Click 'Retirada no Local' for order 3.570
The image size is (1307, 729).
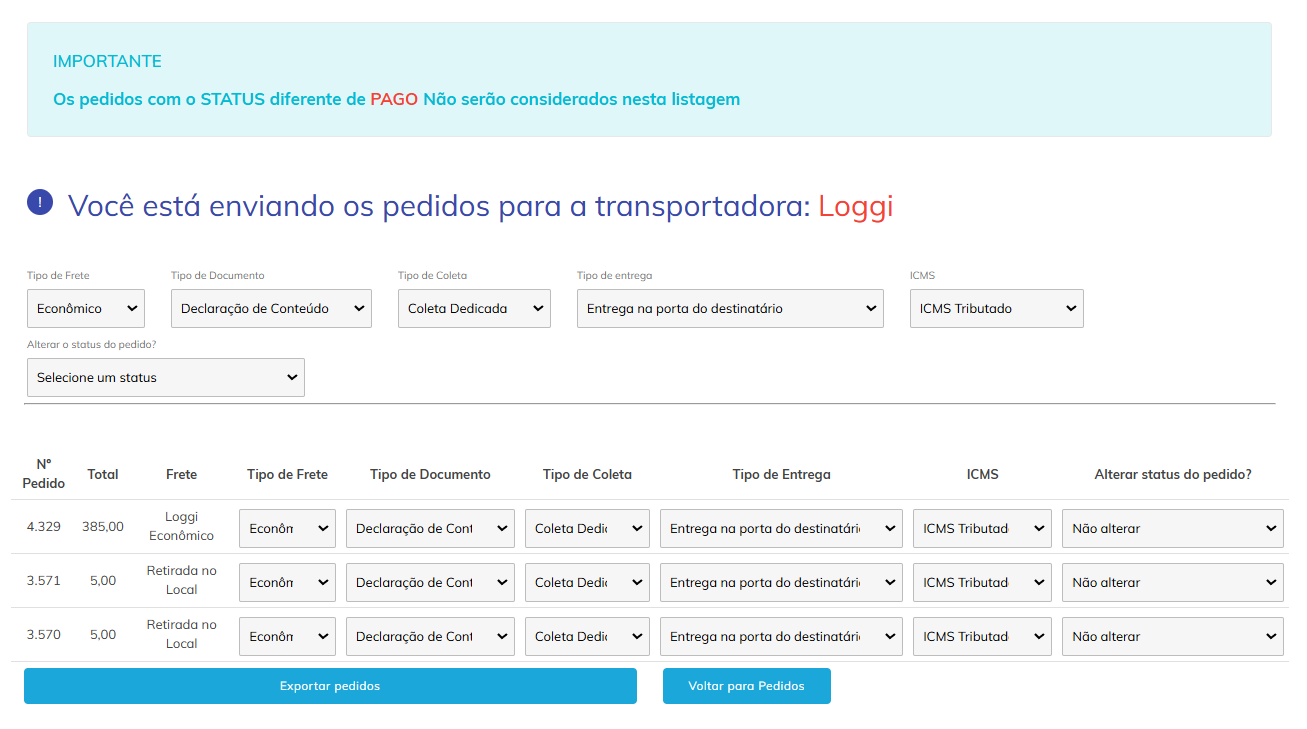pos(182,634)
